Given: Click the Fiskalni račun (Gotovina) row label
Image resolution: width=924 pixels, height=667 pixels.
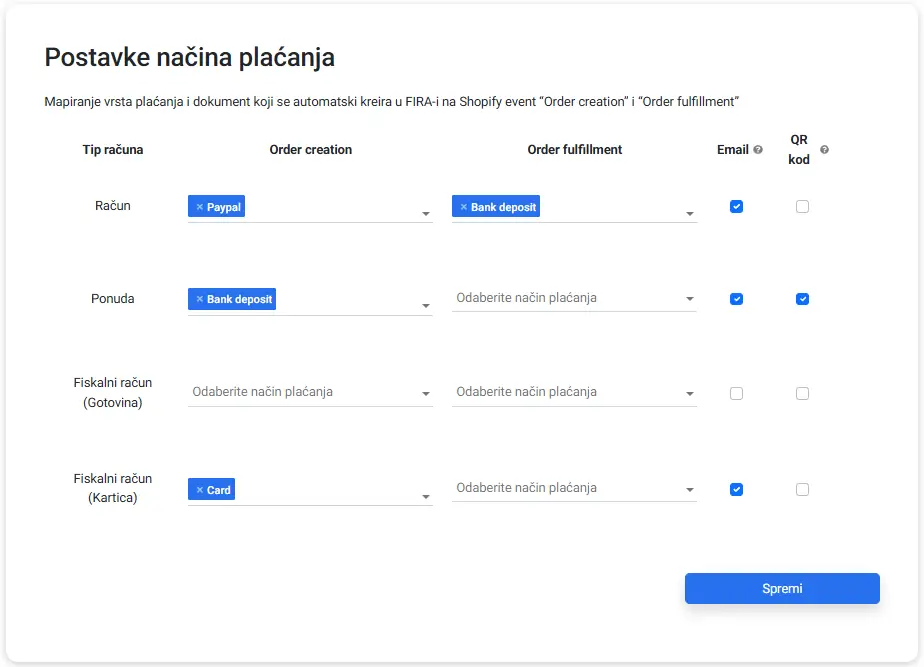Looking at the screenshot, I should tap(113, 392).
